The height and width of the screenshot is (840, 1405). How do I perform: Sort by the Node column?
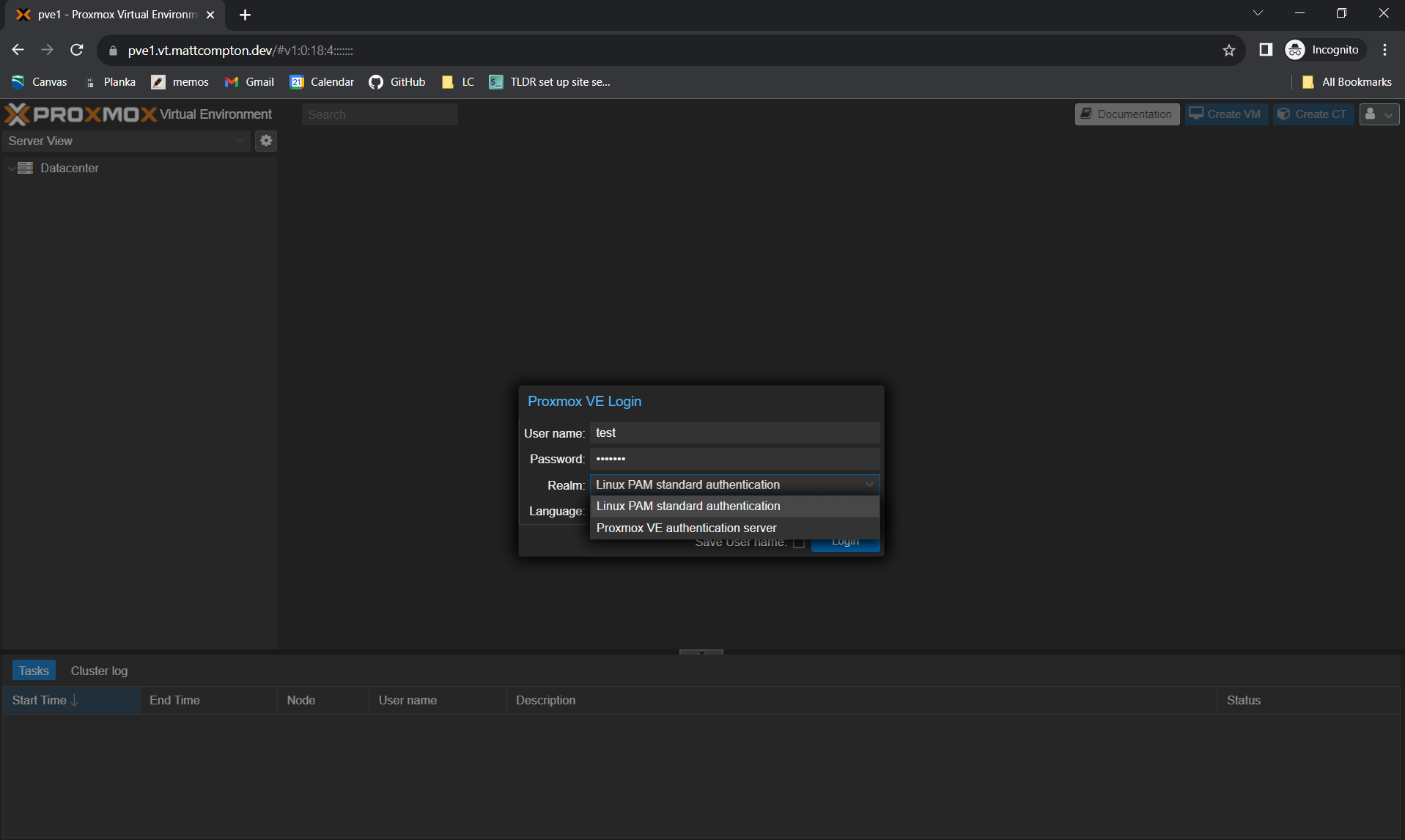click(323, 700)
